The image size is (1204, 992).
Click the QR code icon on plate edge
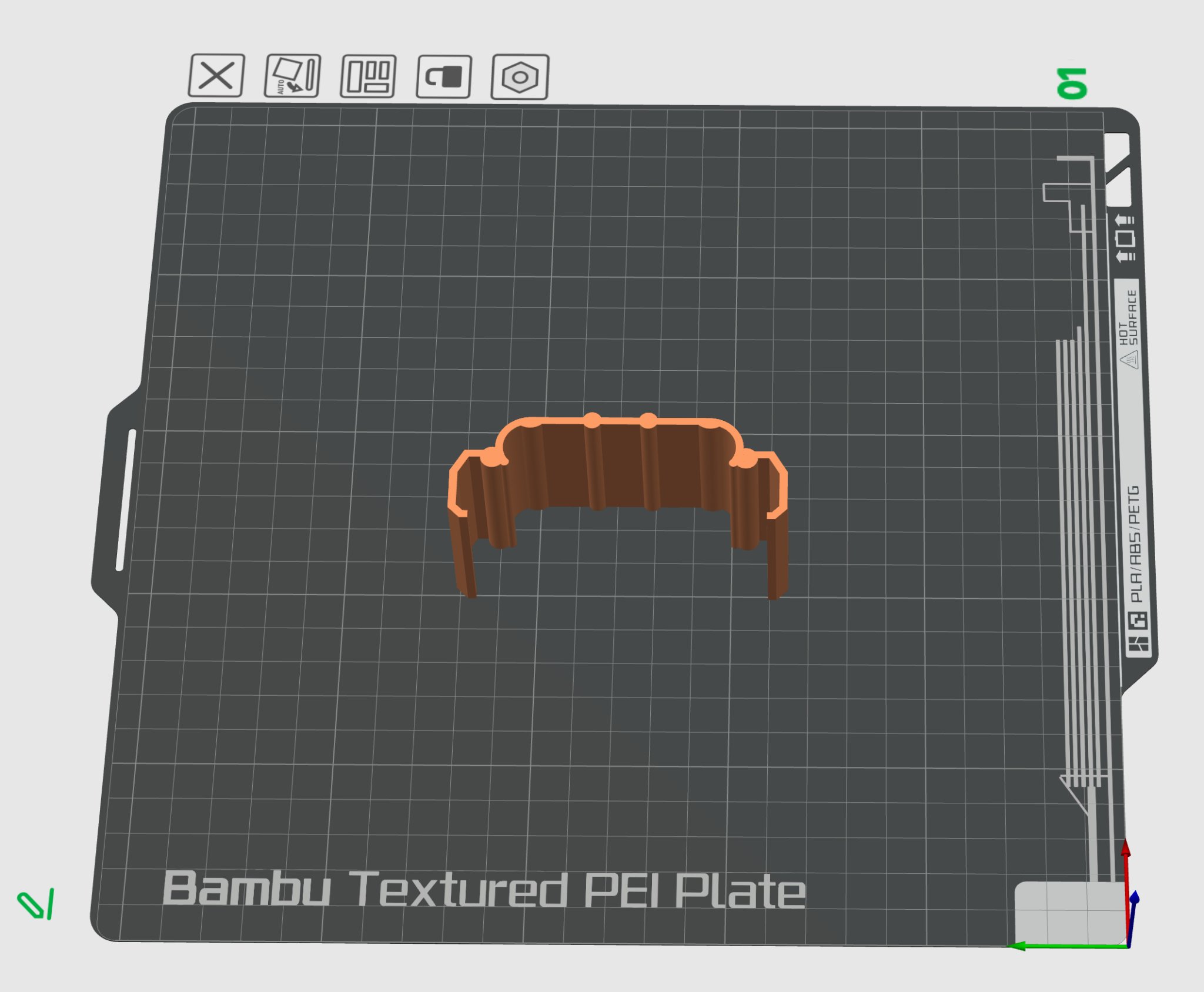[x=1138, y=619]
